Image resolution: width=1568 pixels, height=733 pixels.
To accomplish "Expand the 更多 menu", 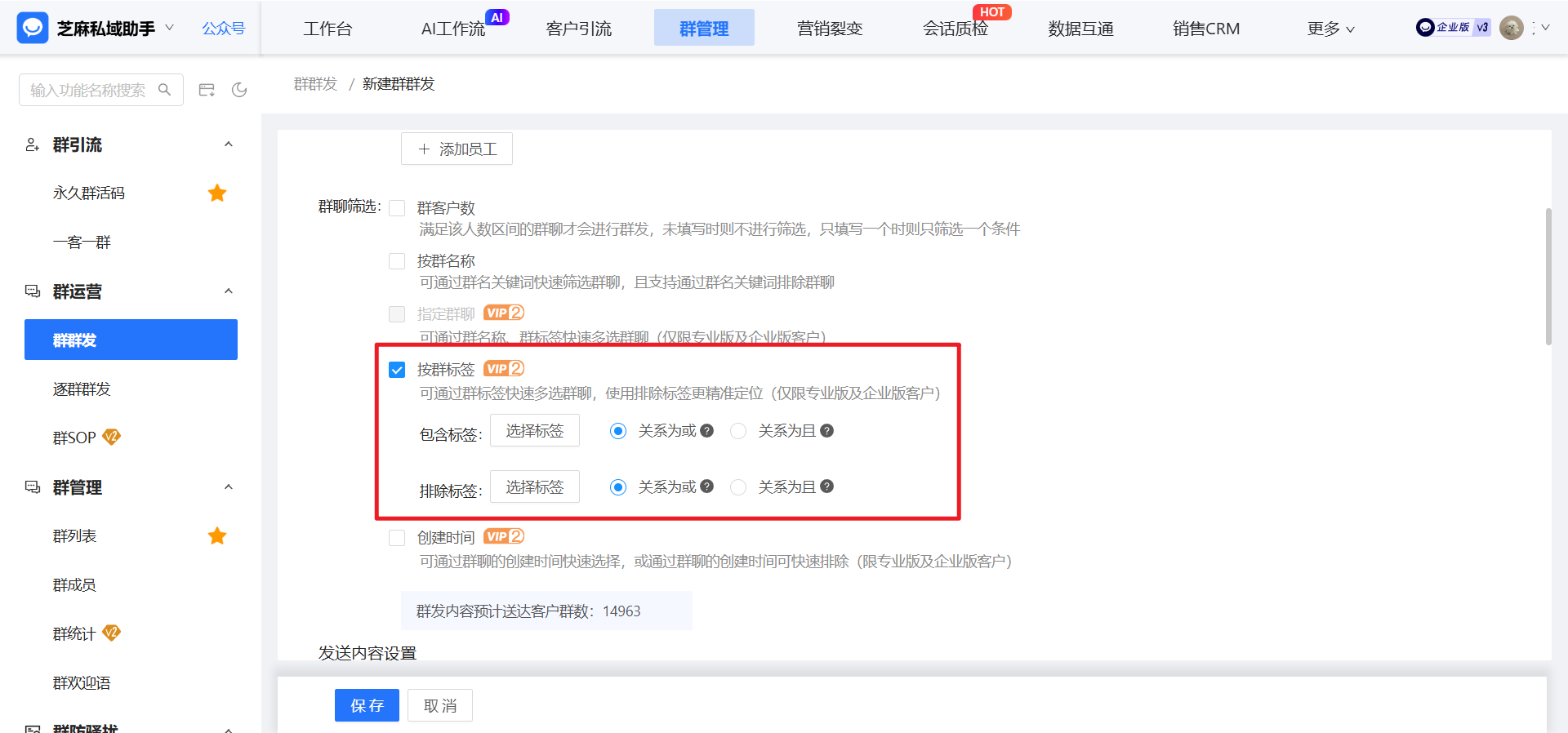I will click(x=1331, y=29).
